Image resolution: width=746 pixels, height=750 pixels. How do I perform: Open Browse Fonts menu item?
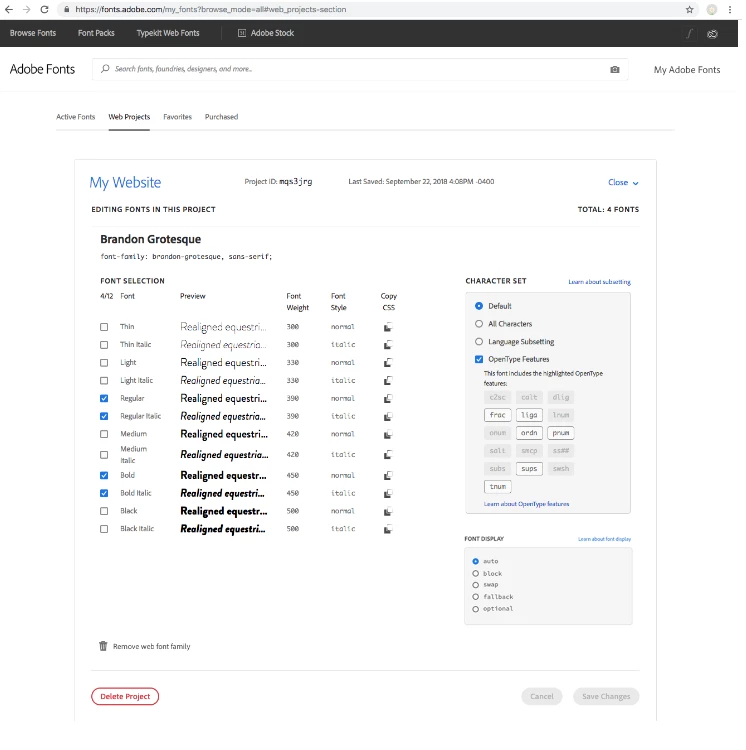[x=33, y=33]
